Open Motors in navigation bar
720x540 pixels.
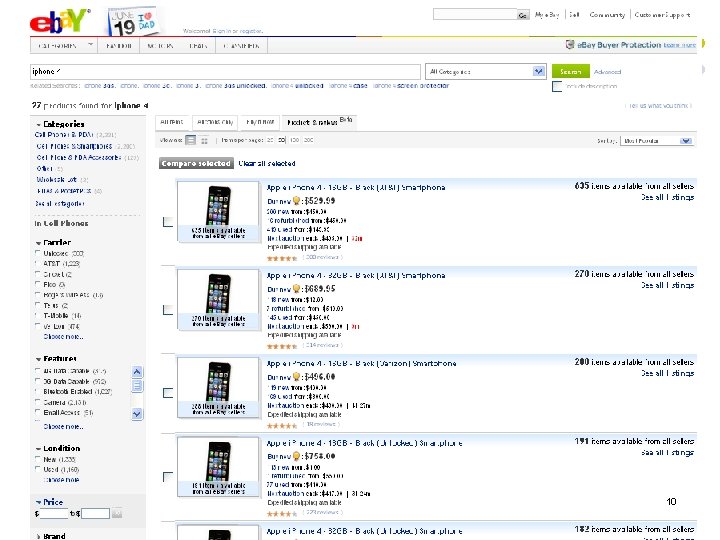(160, 46)
